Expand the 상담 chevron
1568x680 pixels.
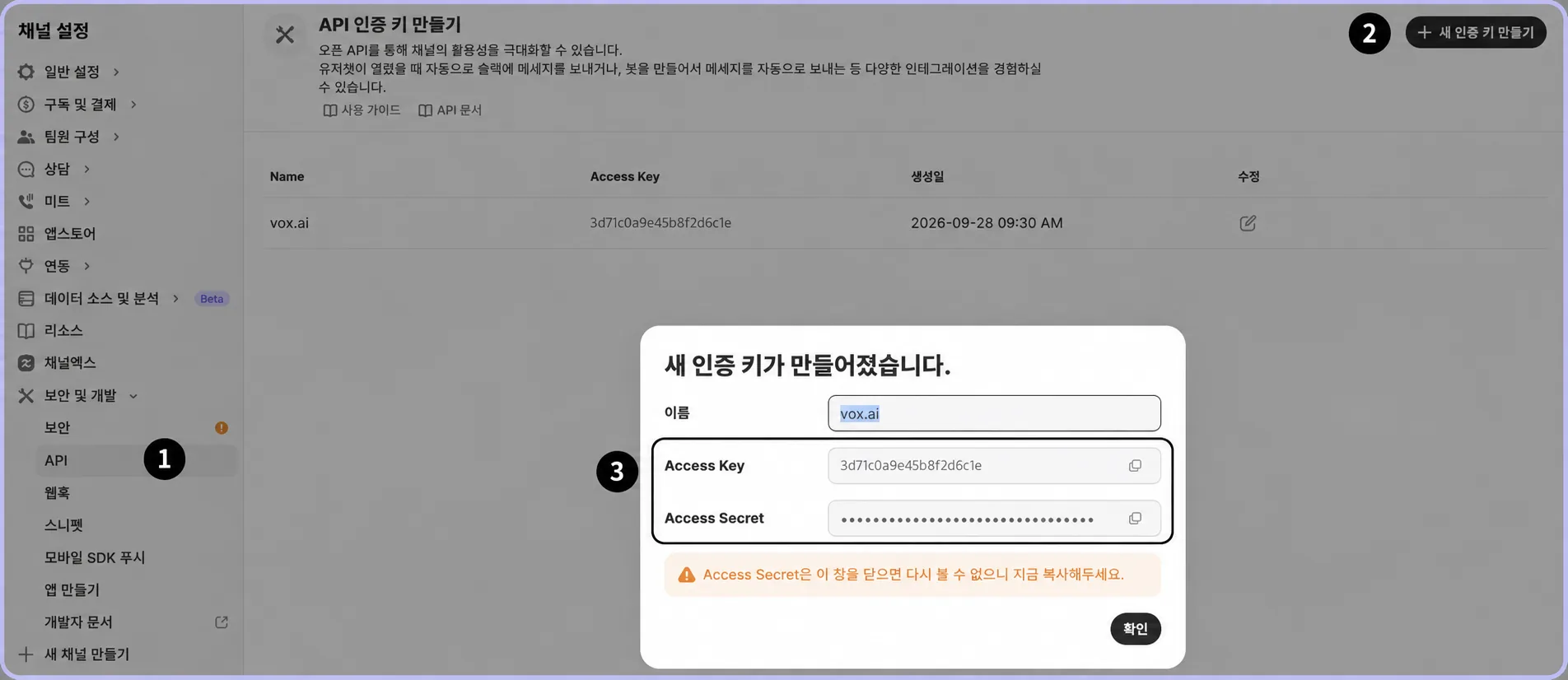point(86,169)
